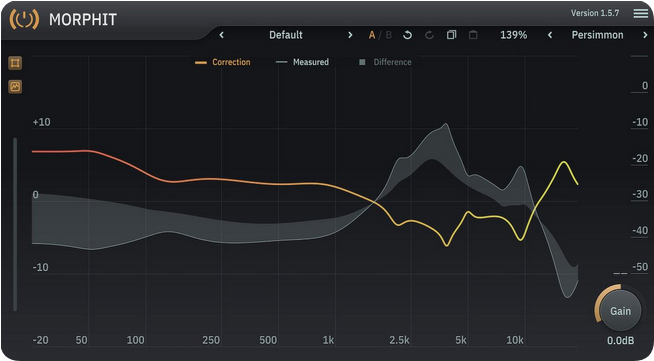Click the paste clipboard icon

click(473, 35)
